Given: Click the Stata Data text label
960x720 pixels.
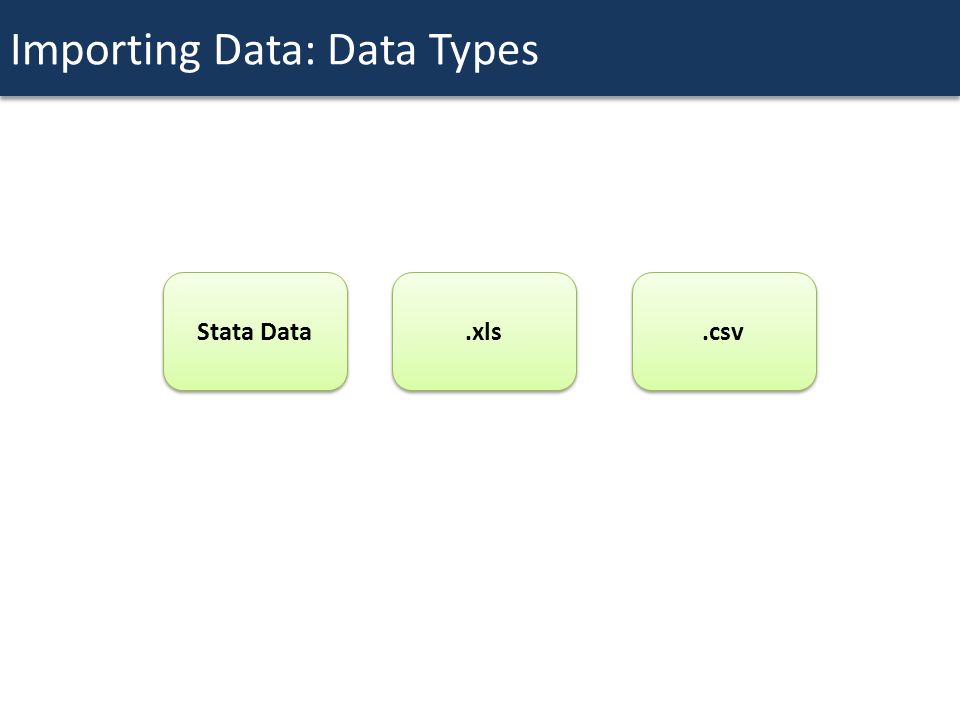Looking at the screenshot, I should click(254, 332).
